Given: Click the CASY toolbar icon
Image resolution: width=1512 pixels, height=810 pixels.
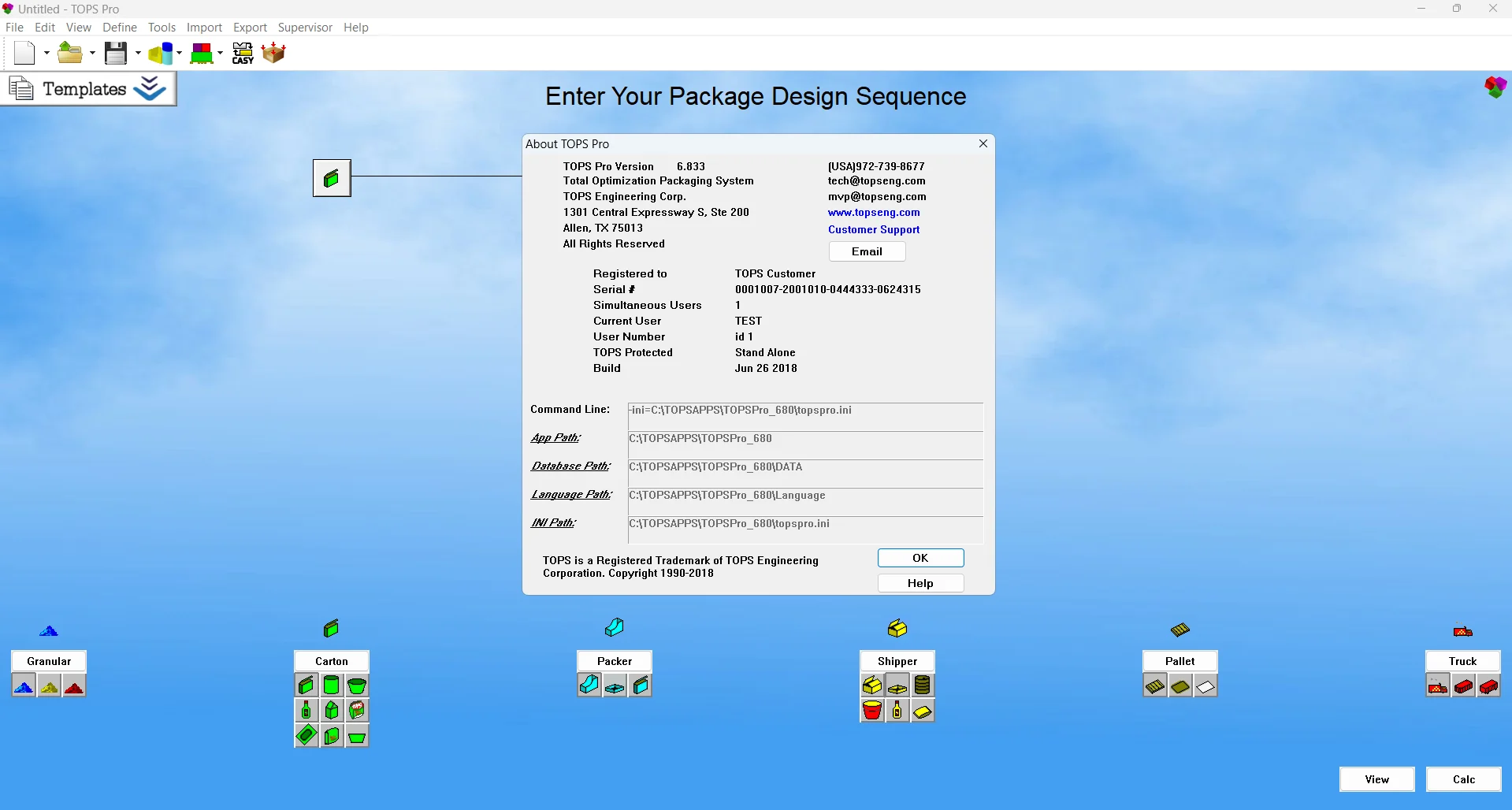Looking at the screenshot, I should 243,53.
